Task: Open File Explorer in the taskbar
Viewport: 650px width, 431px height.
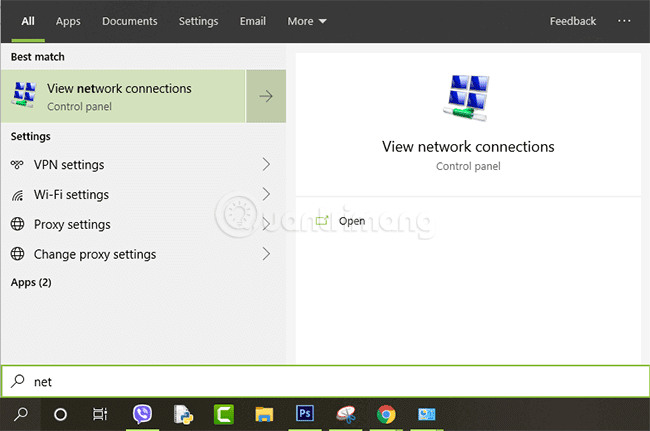Action: (x=264, y=414)
